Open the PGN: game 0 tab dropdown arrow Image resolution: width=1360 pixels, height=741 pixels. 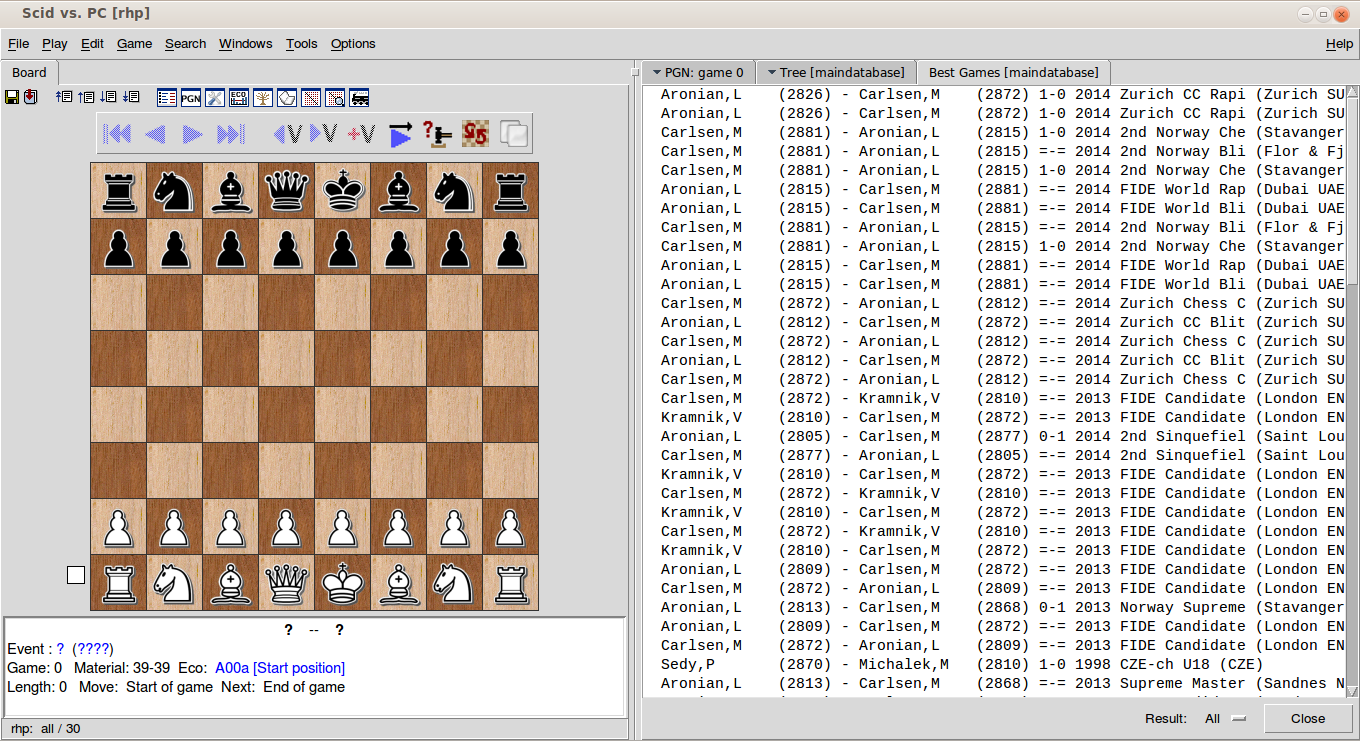pyautogui.click(x=657, y=73)
